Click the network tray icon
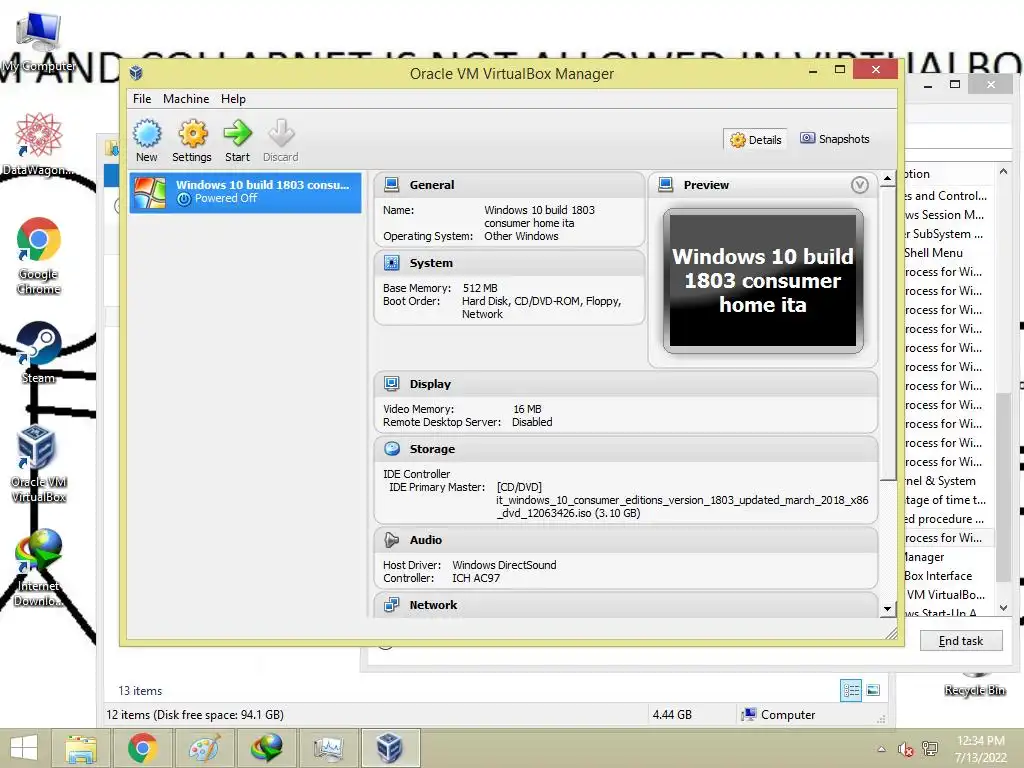Screen dimensions: 1024x768 point(929,749)
